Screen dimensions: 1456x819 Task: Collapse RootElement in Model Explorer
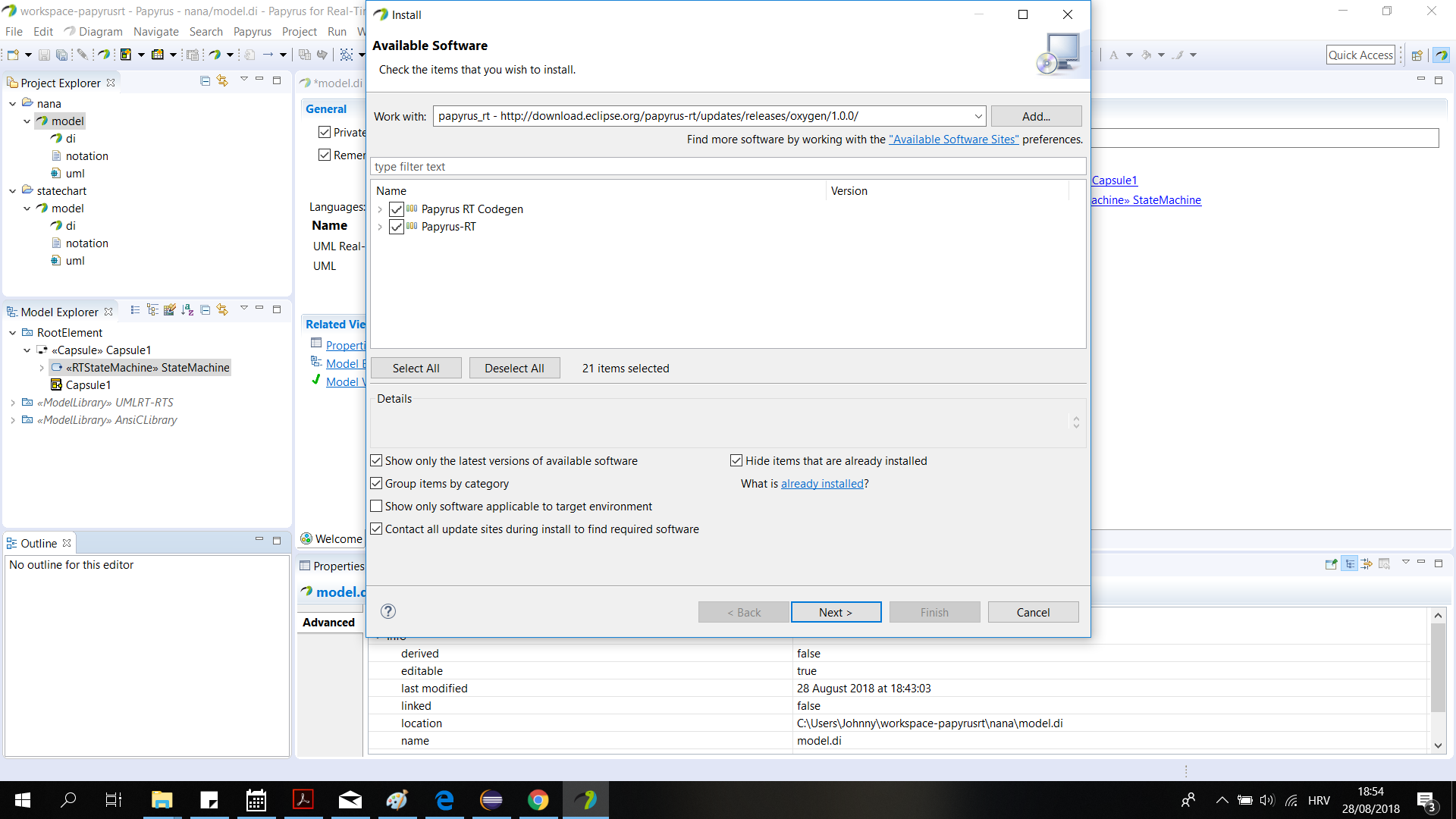(12, 333)
